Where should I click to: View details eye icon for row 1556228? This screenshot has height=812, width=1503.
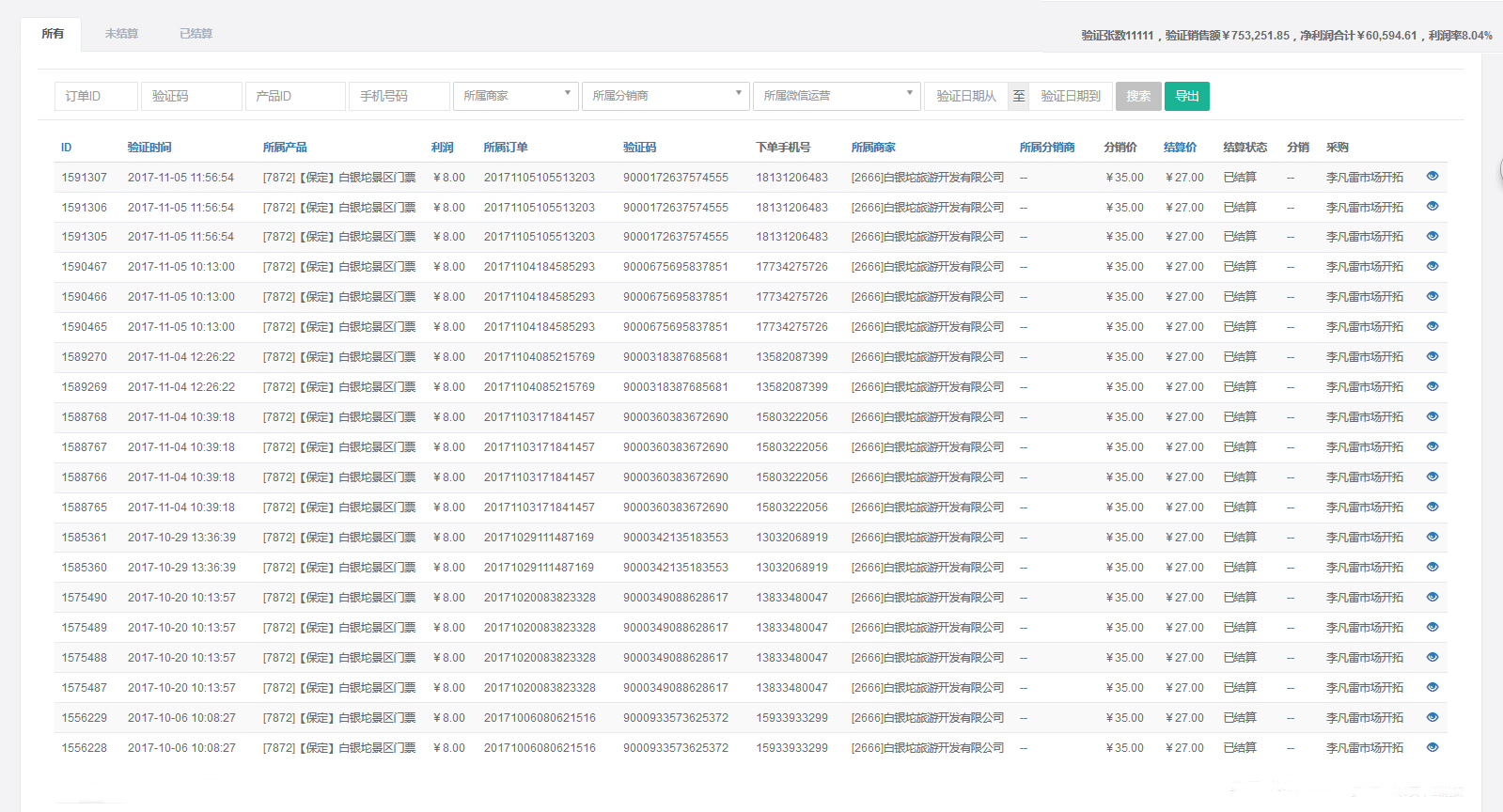(1433, 747)
